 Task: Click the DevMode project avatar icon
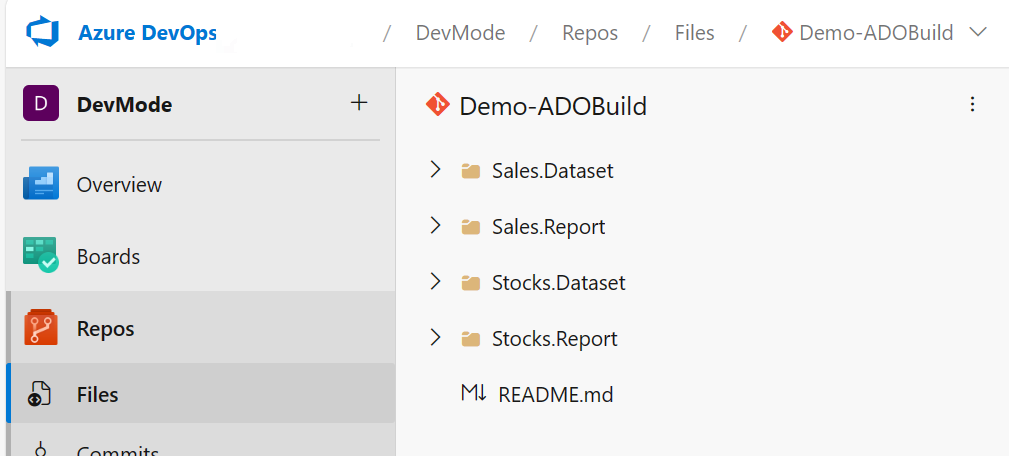(41, 104)
